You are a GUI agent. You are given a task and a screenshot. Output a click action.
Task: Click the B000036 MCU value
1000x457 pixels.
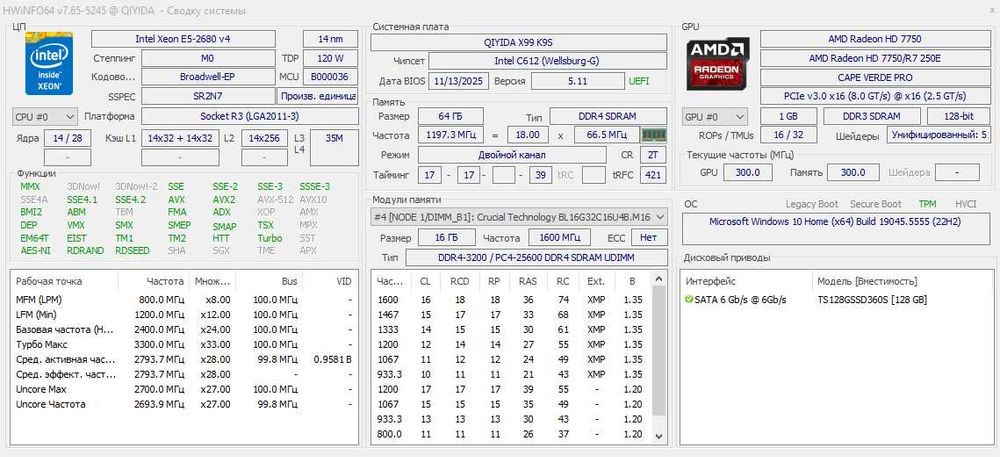(x=330, y=77)
